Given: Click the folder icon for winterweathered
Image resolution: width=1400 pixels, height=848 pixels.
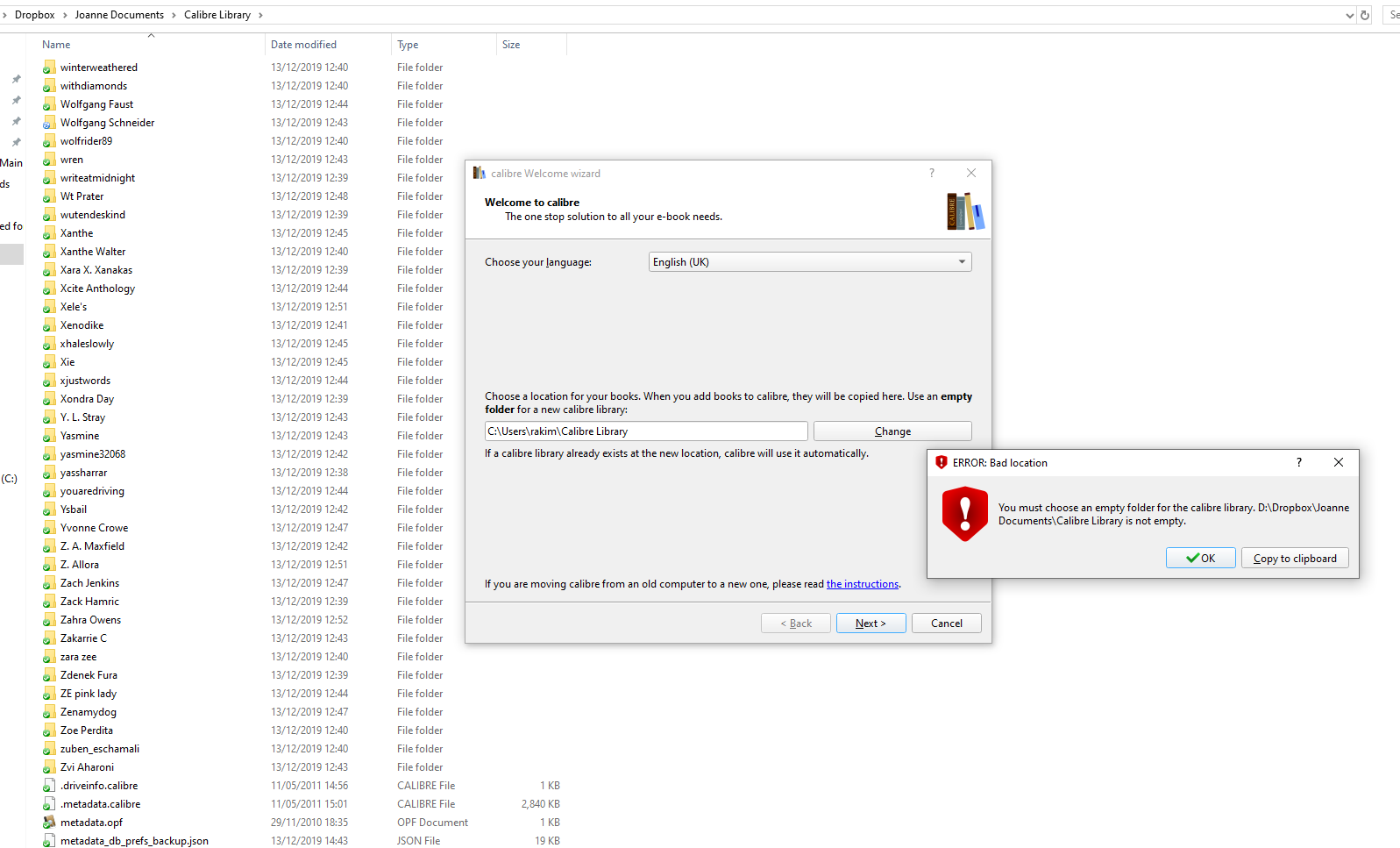Looking at the screenshot, I should (49, 68).
